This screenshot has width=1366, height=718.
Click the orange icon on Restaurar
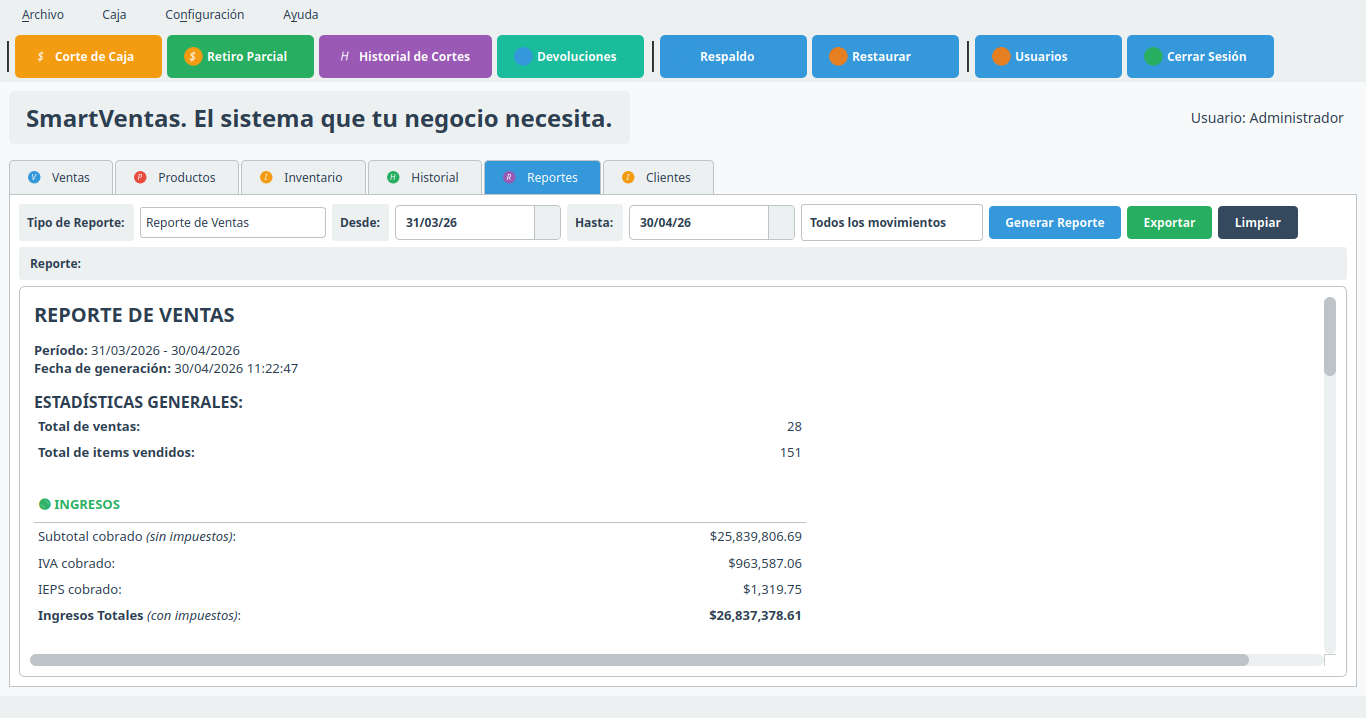tap(838, 57)
